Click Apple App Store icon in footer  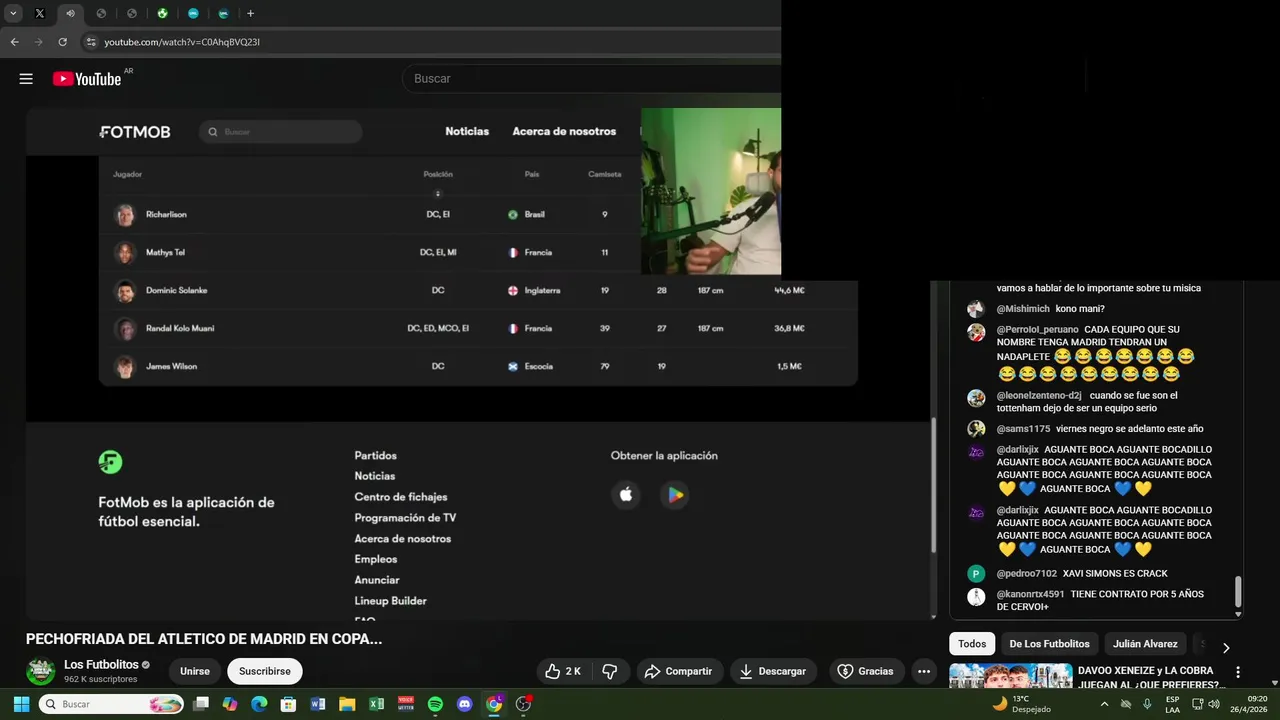(x=626, y=494)
